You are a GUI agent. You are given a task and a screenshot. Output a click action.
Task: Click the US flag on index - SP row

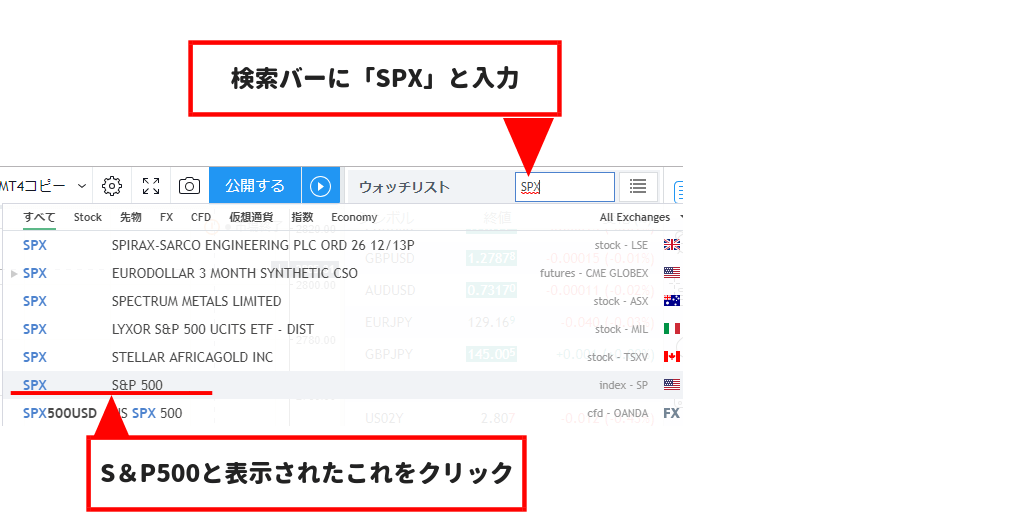click(672, 385)
